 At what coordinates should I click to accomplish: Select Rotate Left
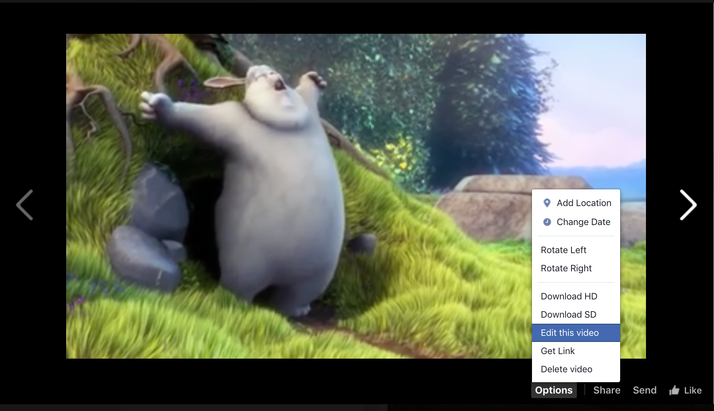(x=576, y=250)
